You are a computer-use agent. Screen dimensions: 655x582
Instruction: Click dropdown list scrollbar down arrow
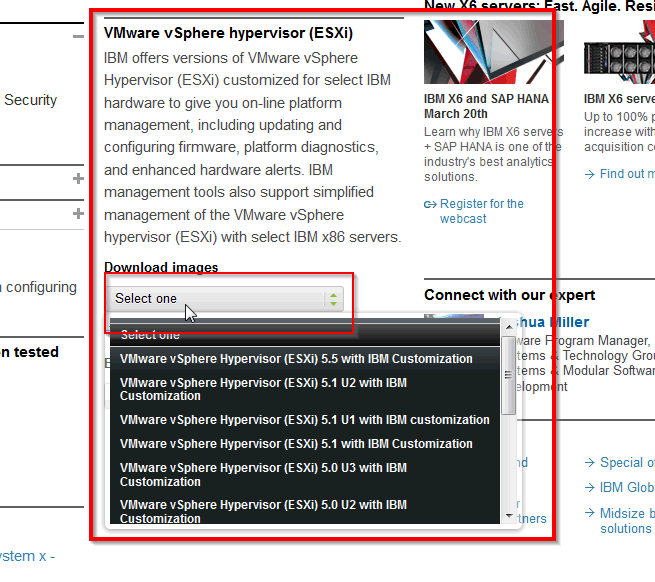[509, 516]
